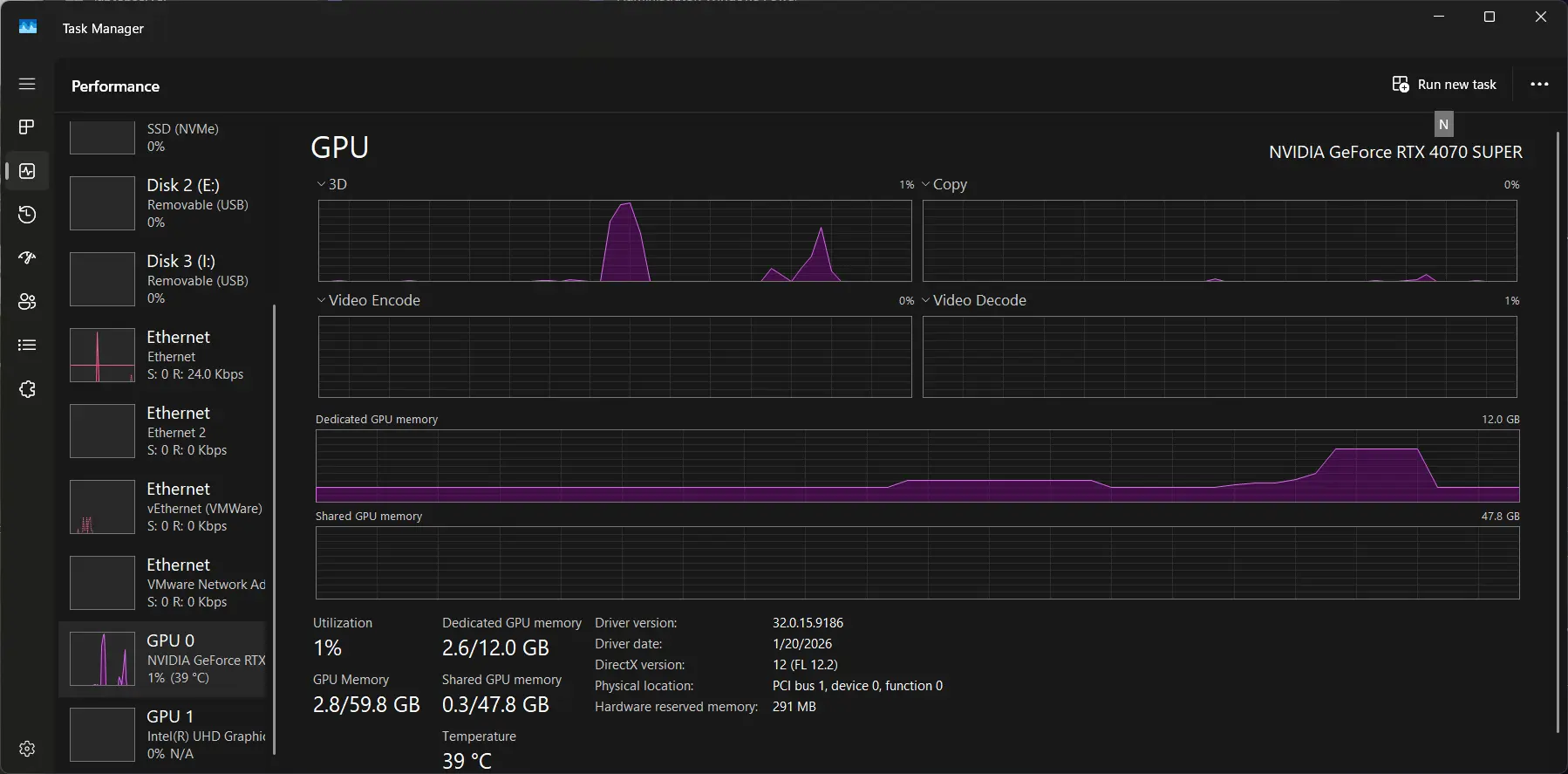Open Details page icon

[x=27, y=346]
